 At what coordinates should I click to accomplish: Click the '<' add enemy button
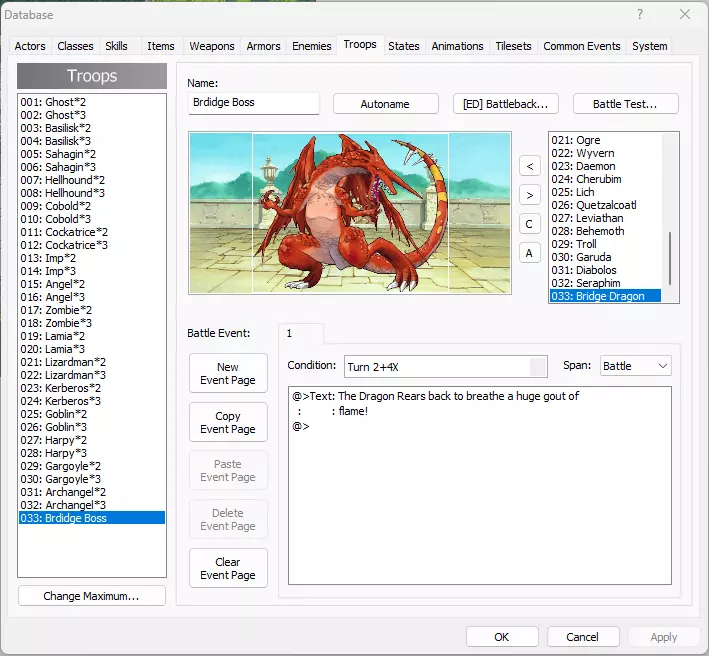[530, 165]
